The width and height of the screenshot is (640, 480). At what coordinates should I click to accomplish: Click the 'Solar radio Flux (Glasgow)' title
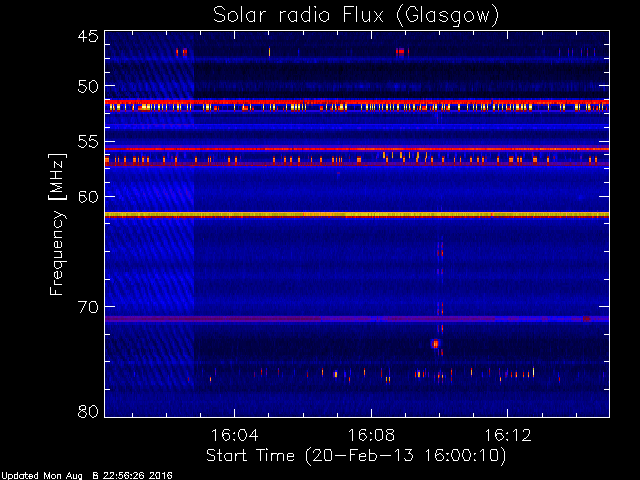tap(356, 16)
